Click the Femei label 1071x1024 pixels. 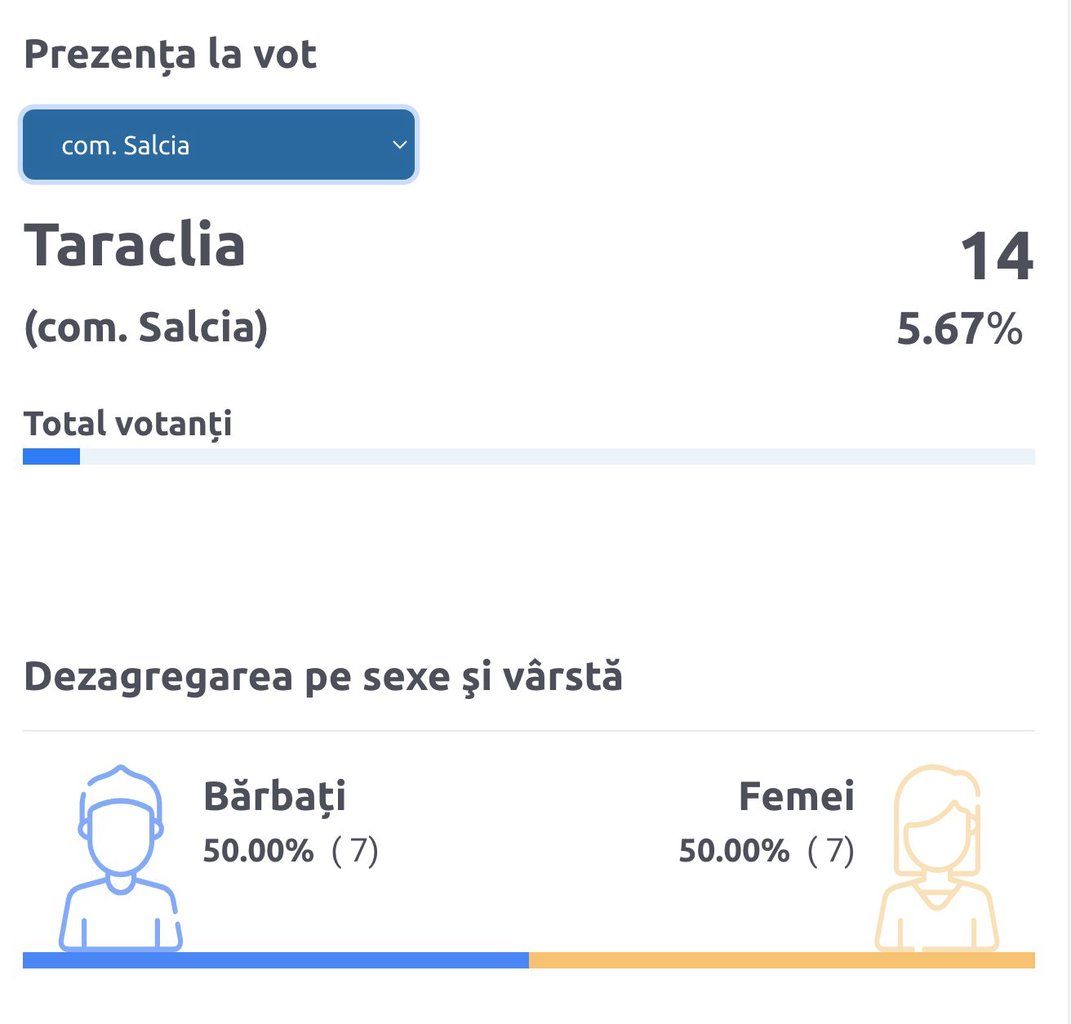pos(796,797)
